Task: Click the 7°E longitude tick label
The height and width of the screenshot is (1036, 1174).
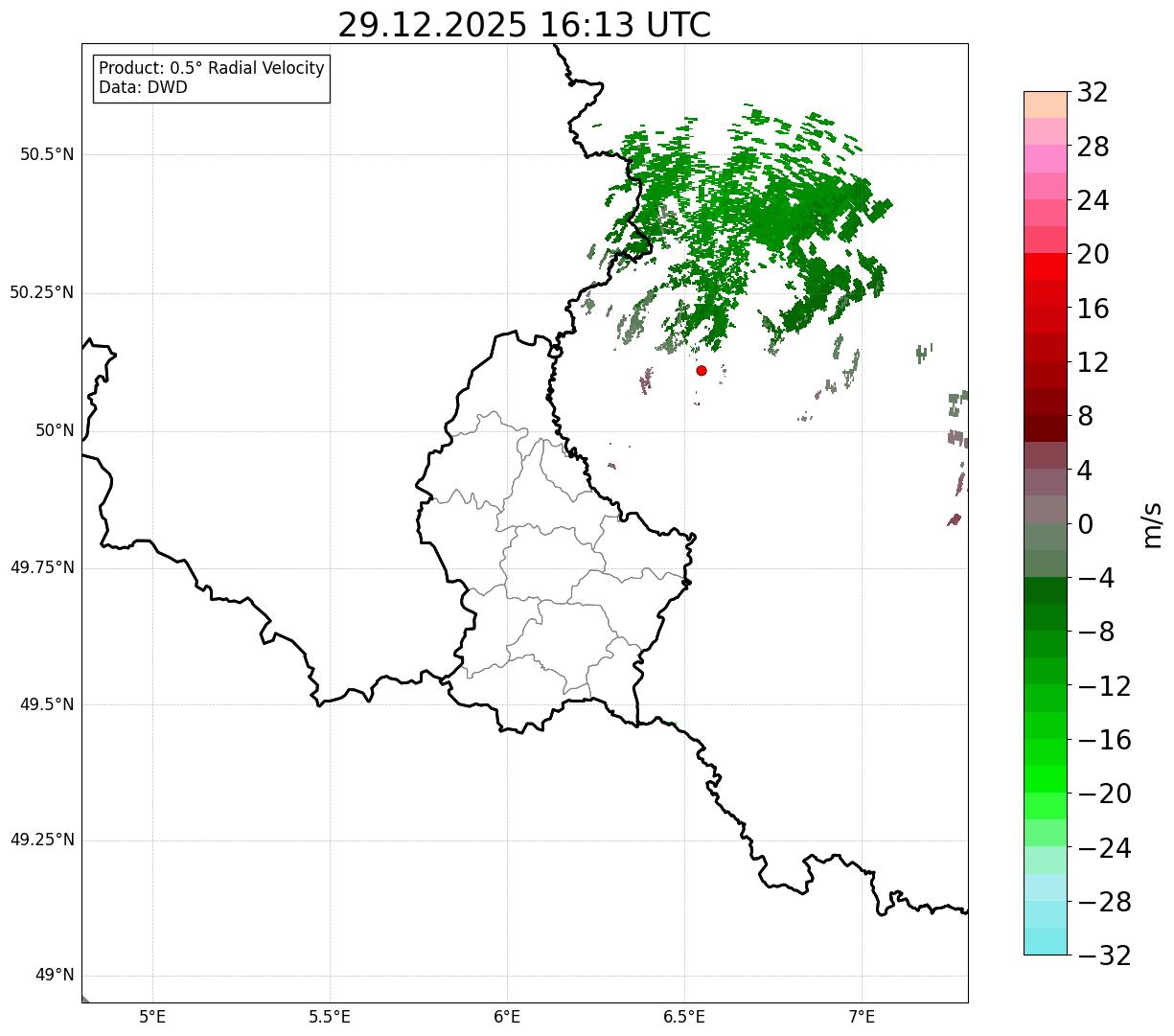Action: click(x=862, y=1017)
